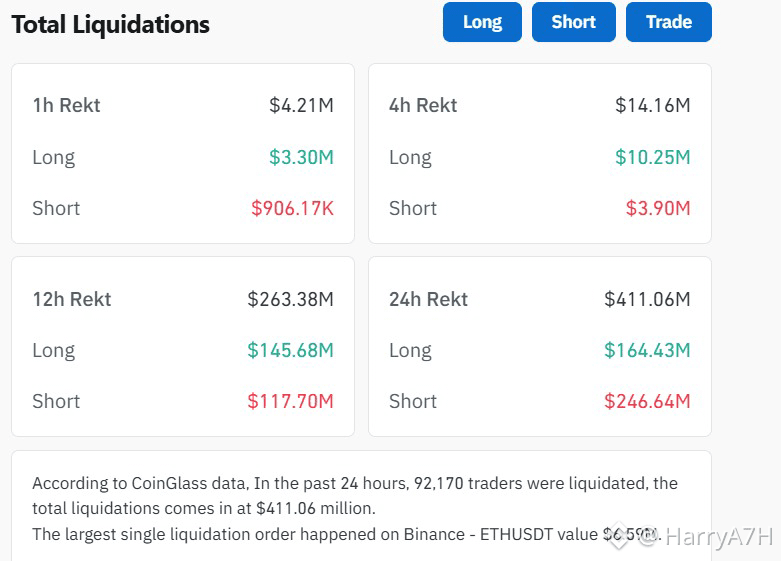
Task: Click the 24h Long value $164.43M
Action: click(x=647, y=350)
